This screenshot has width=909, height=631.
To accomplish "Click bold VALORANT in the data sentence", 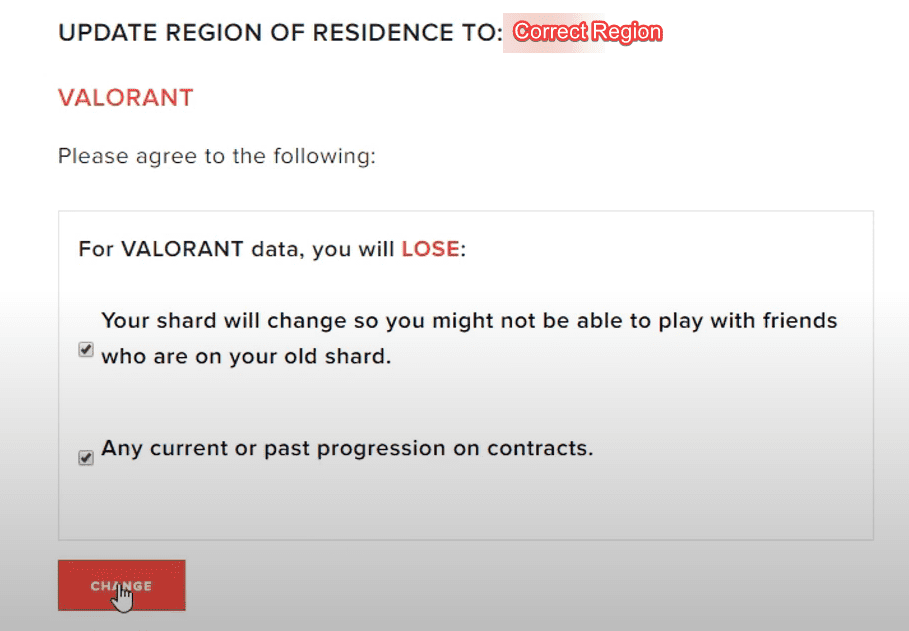I will coord(182,249).
